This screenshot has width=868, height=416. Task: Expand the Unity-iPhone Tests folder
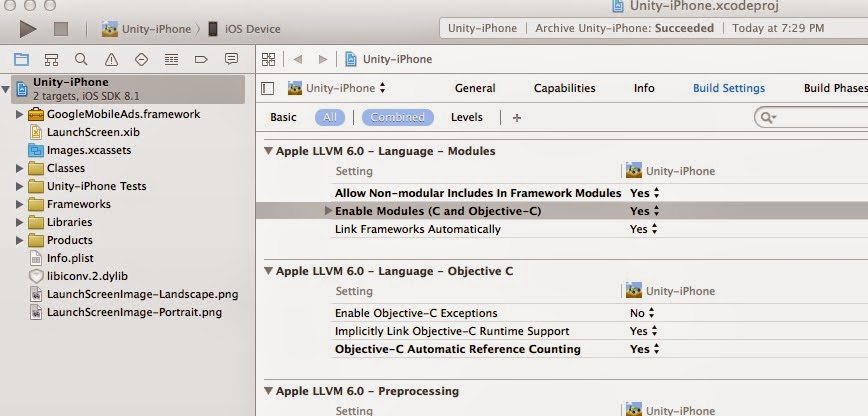click(19, 186)
